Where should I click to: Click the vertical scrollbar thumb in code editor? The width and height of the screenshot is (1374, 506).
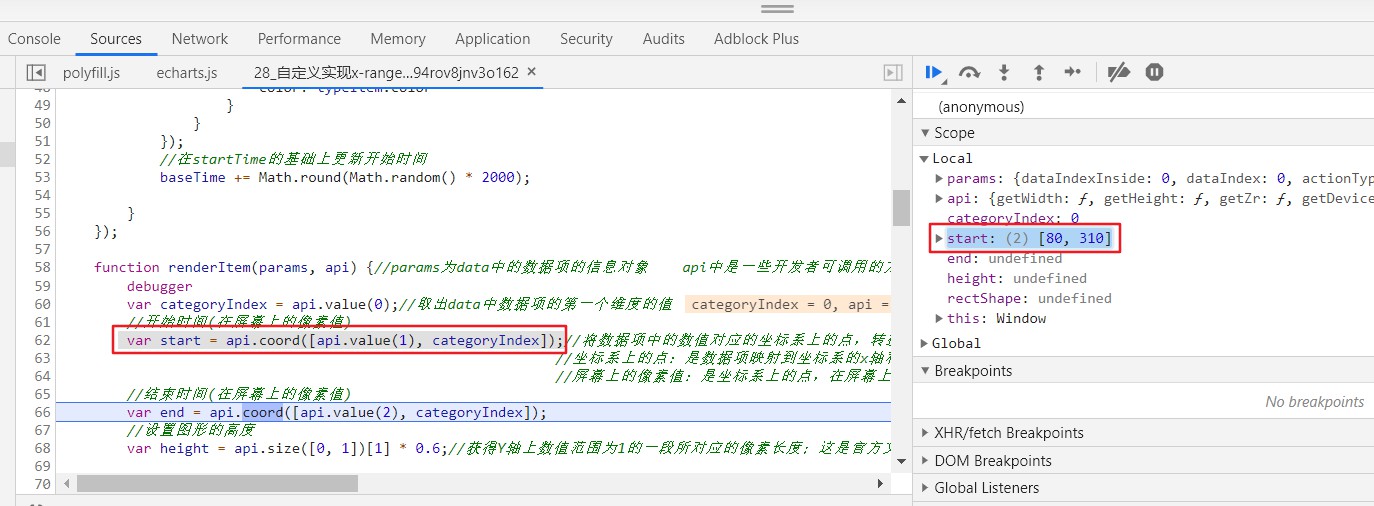click(901, 208)
